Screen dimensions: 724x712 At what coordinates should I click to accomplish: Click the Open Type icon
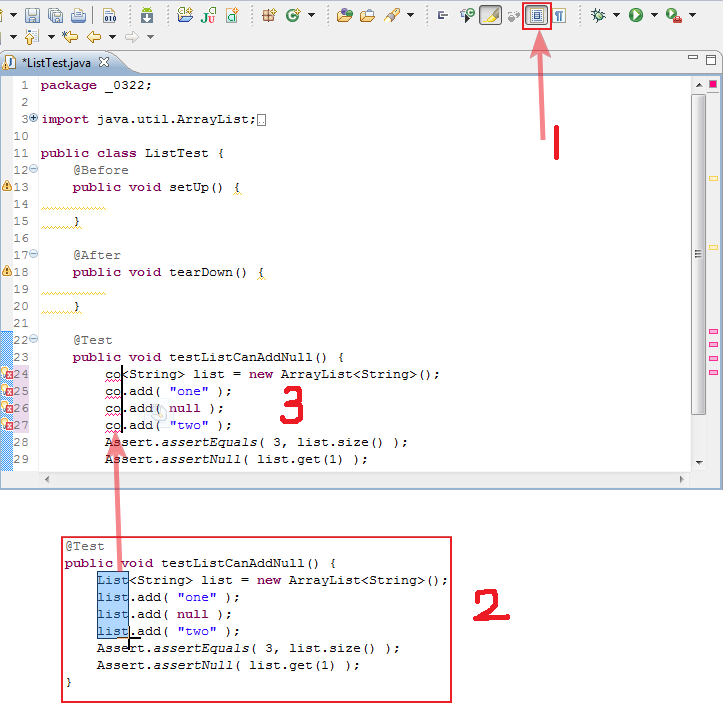tap(344, 15)
